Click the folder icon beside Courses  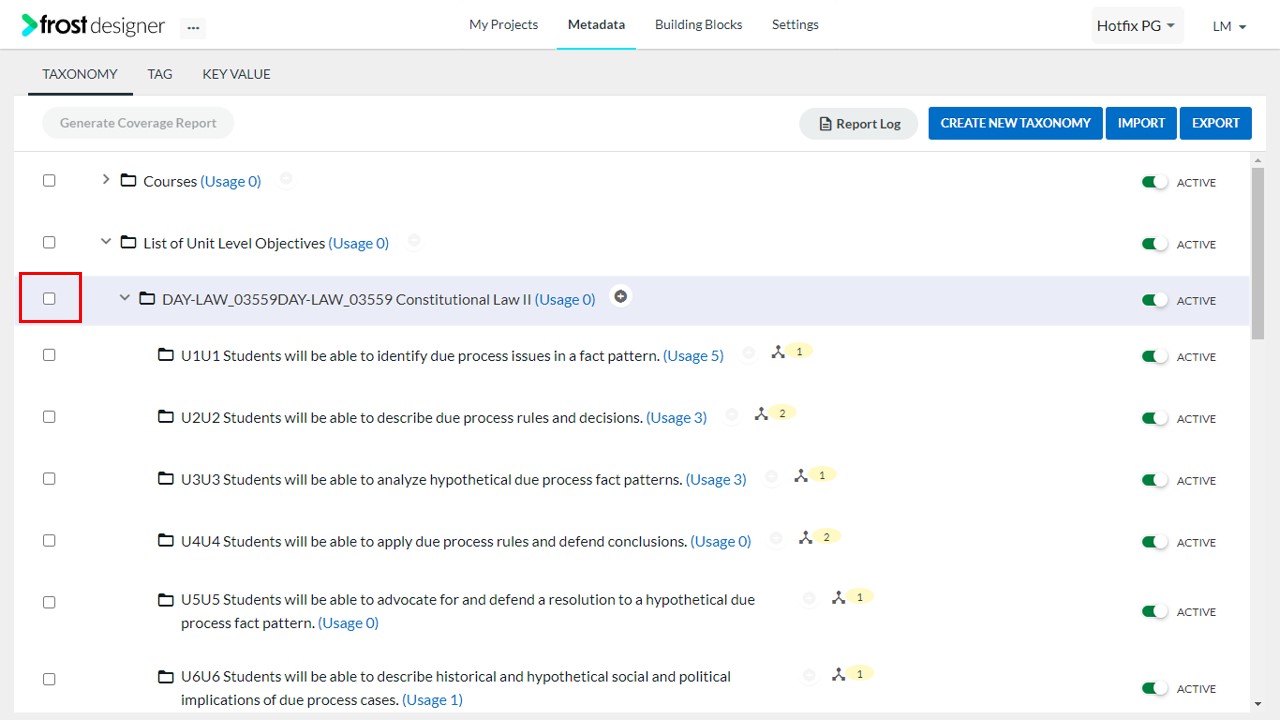128,181
